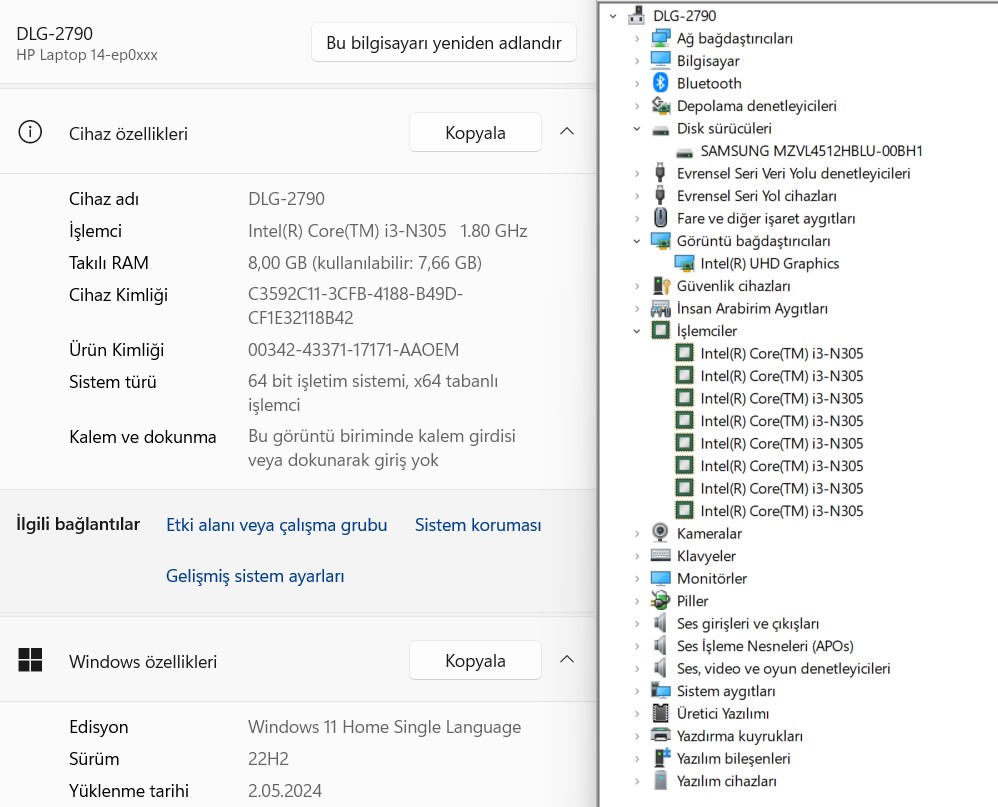Click the Sürüm value 22H2
This screenshot has width=998, height=807.
[268, 759]
